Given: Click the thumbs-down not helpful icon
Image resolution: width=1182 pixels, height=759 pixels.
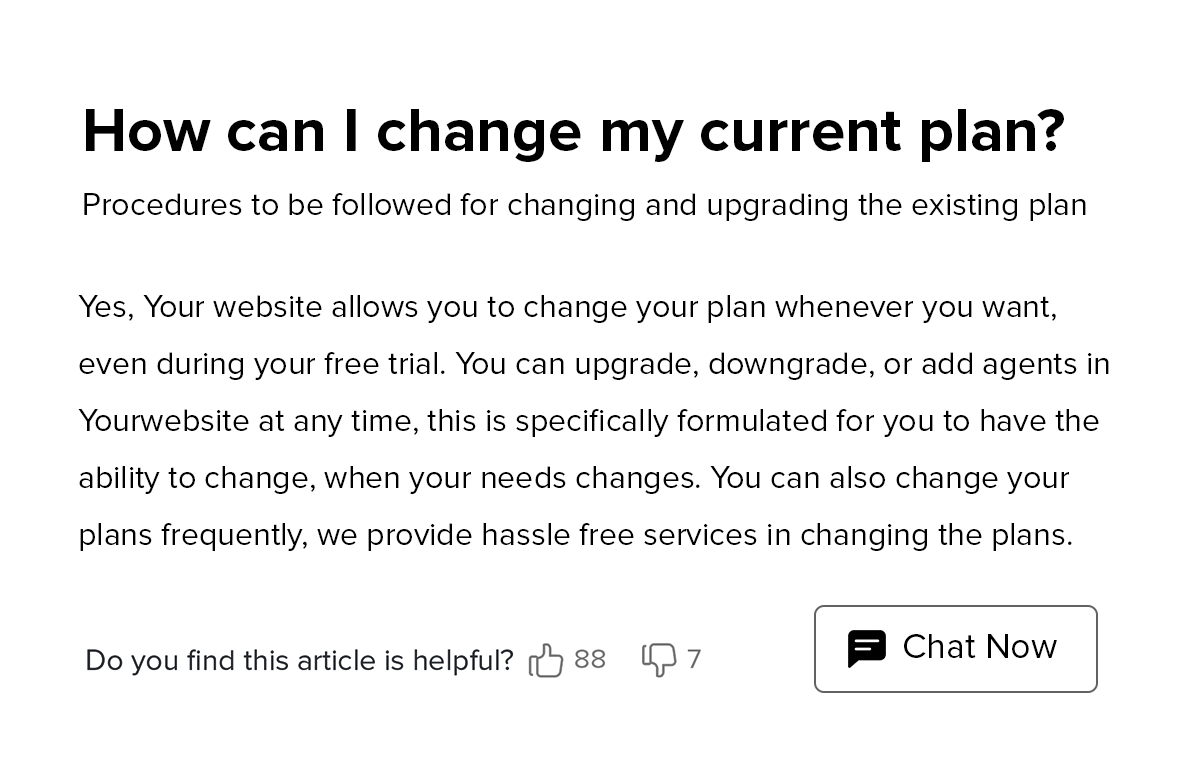Looking at the screenshot, I should tap(659, 660).
